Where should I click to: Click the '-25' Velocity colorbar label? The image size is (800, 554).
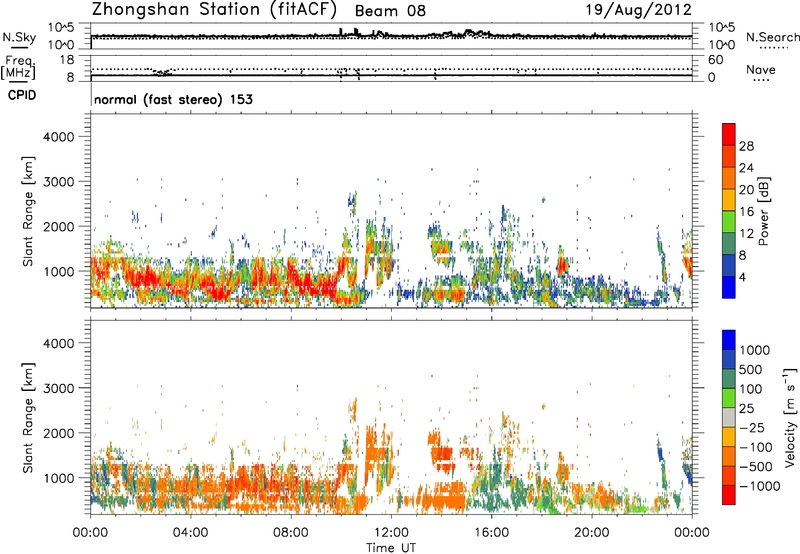(x=752, y=428)
